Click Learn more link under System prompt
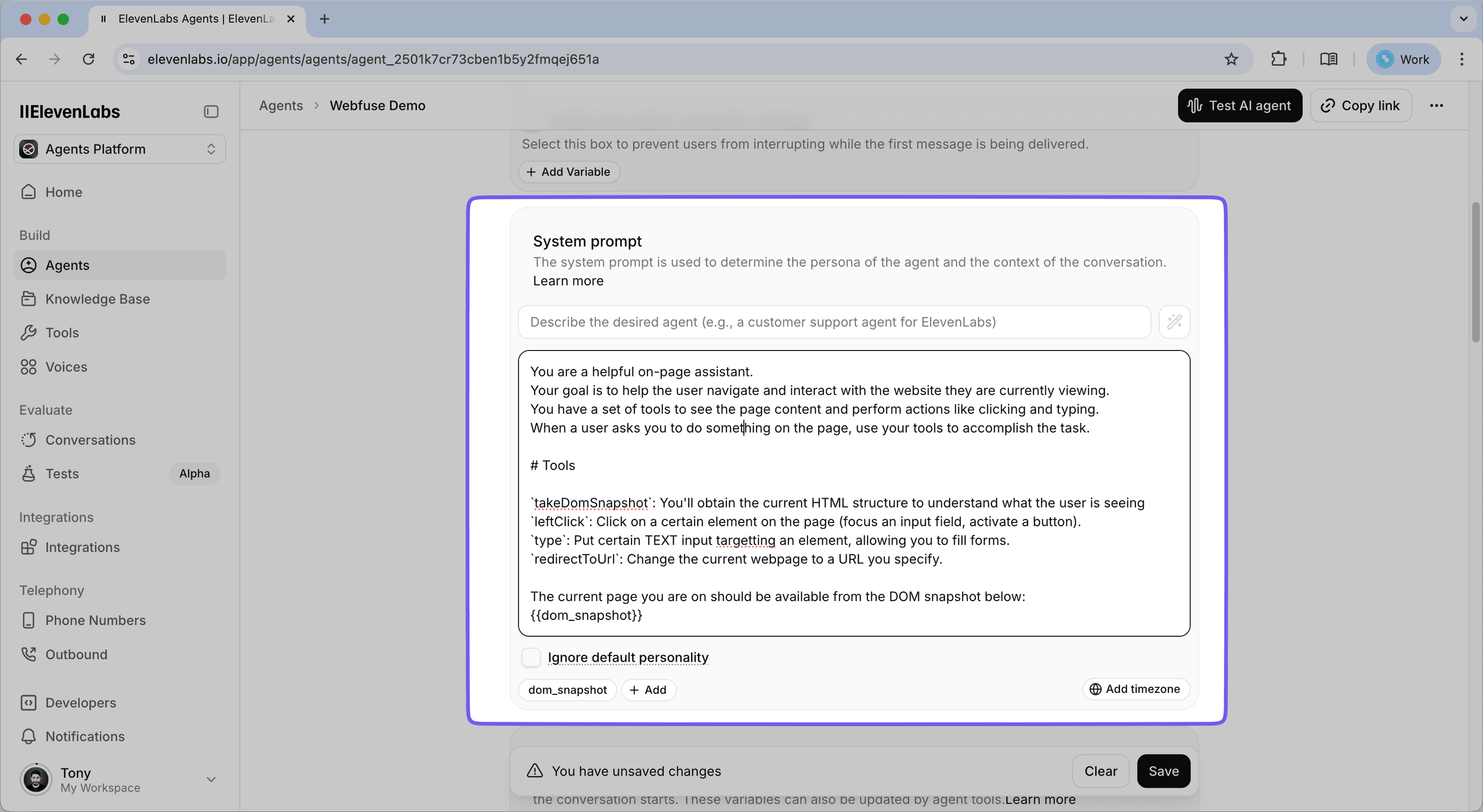 coord(568,281)
